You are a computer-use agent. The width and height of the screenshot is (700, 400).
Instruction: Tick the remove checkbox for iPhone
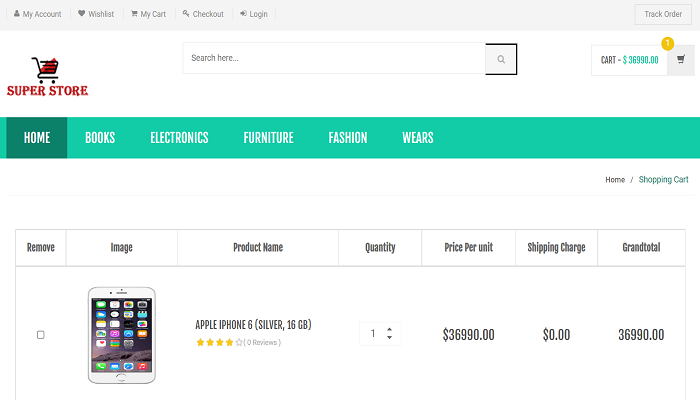41,335
